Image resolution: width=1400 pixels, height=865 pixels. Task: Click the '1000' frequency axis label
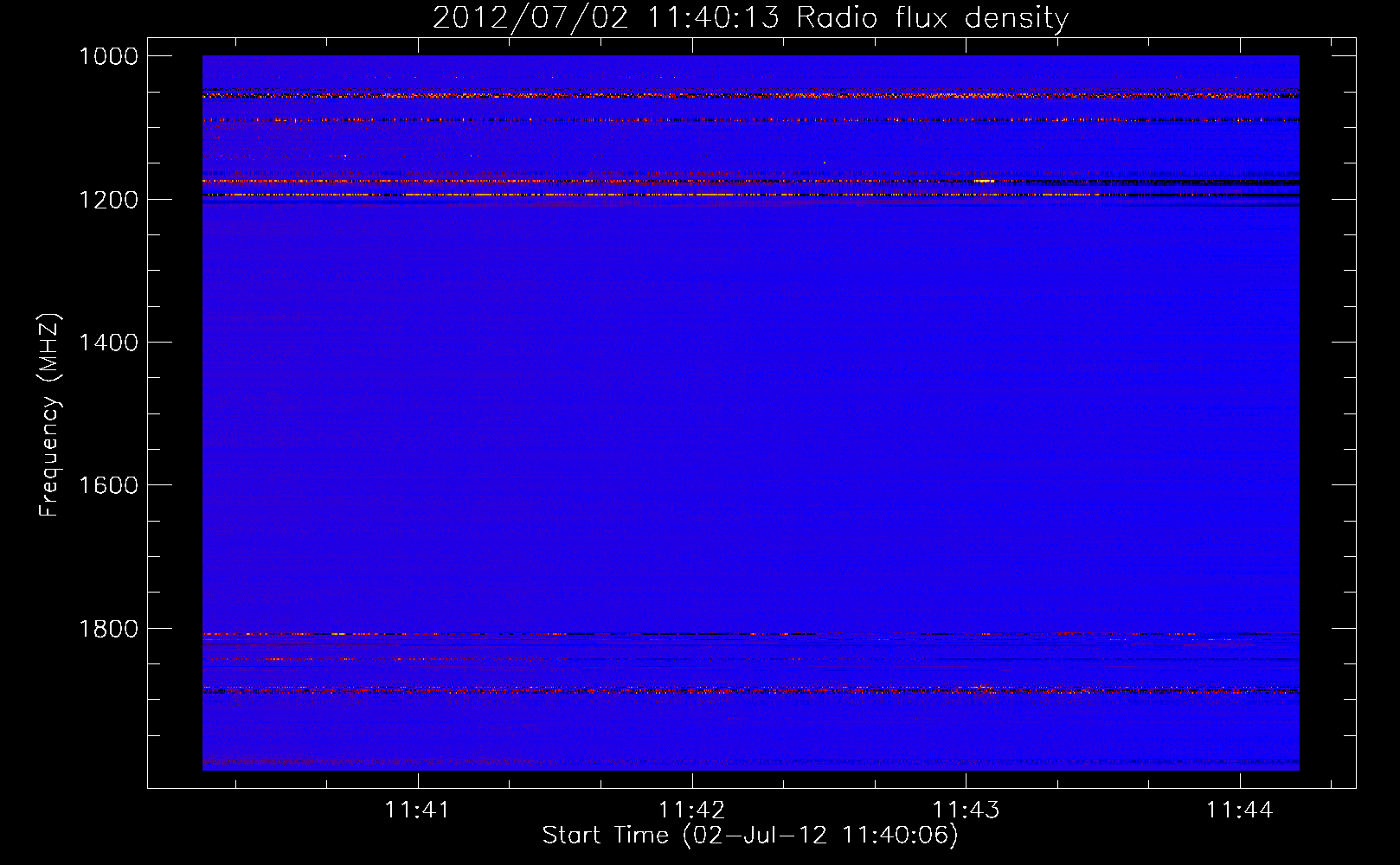pos(108,56)
